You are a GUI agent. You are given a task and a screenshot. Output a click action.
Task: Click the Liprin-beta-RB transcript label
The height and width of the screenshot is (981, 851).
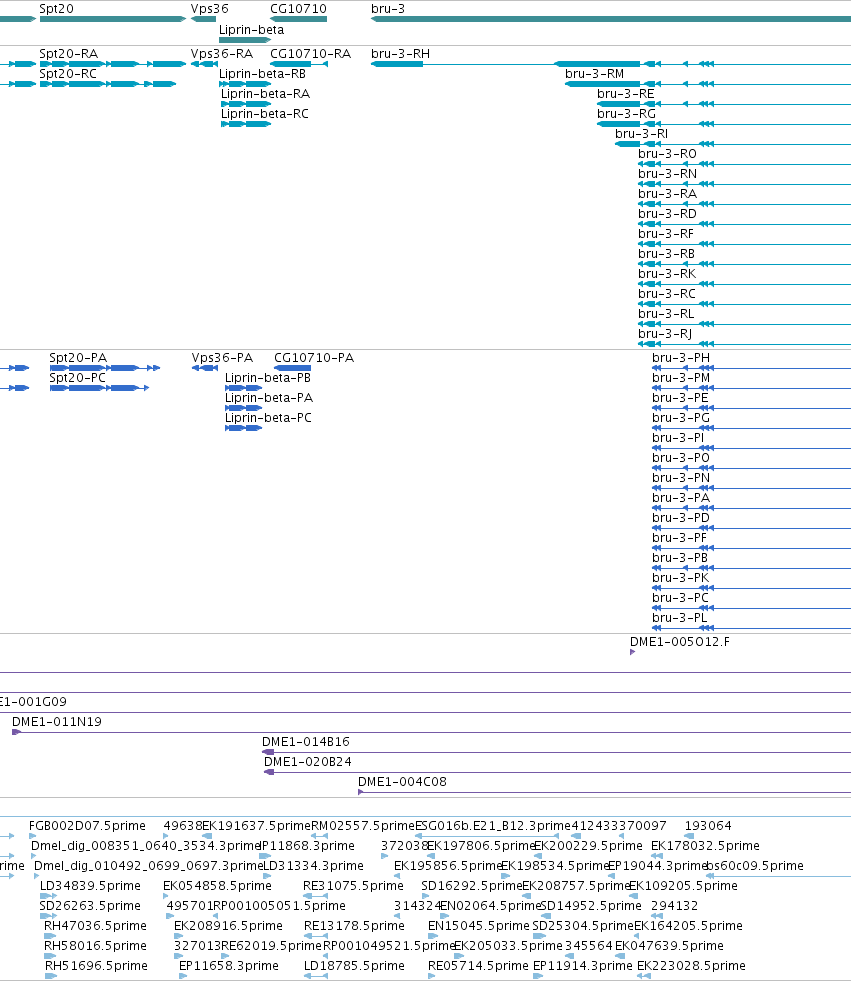262,74
